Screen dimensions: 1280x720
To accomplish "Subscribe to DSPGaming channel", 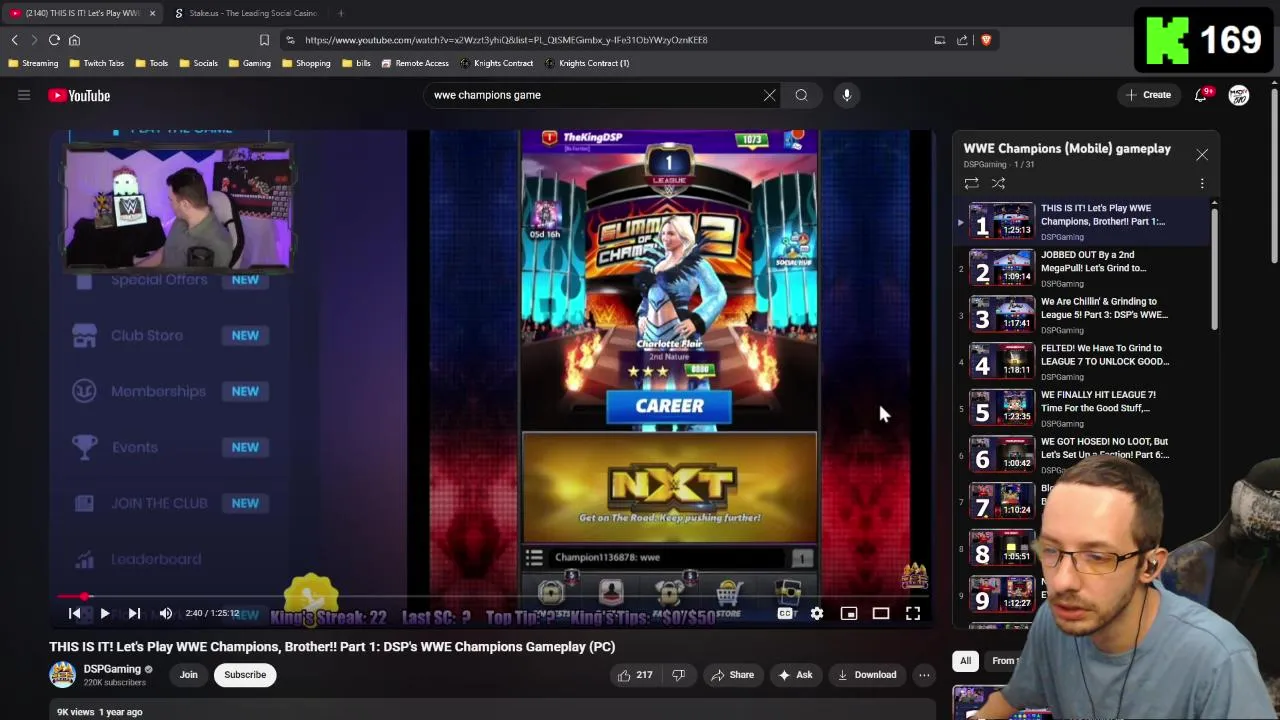I will [245, 675].
